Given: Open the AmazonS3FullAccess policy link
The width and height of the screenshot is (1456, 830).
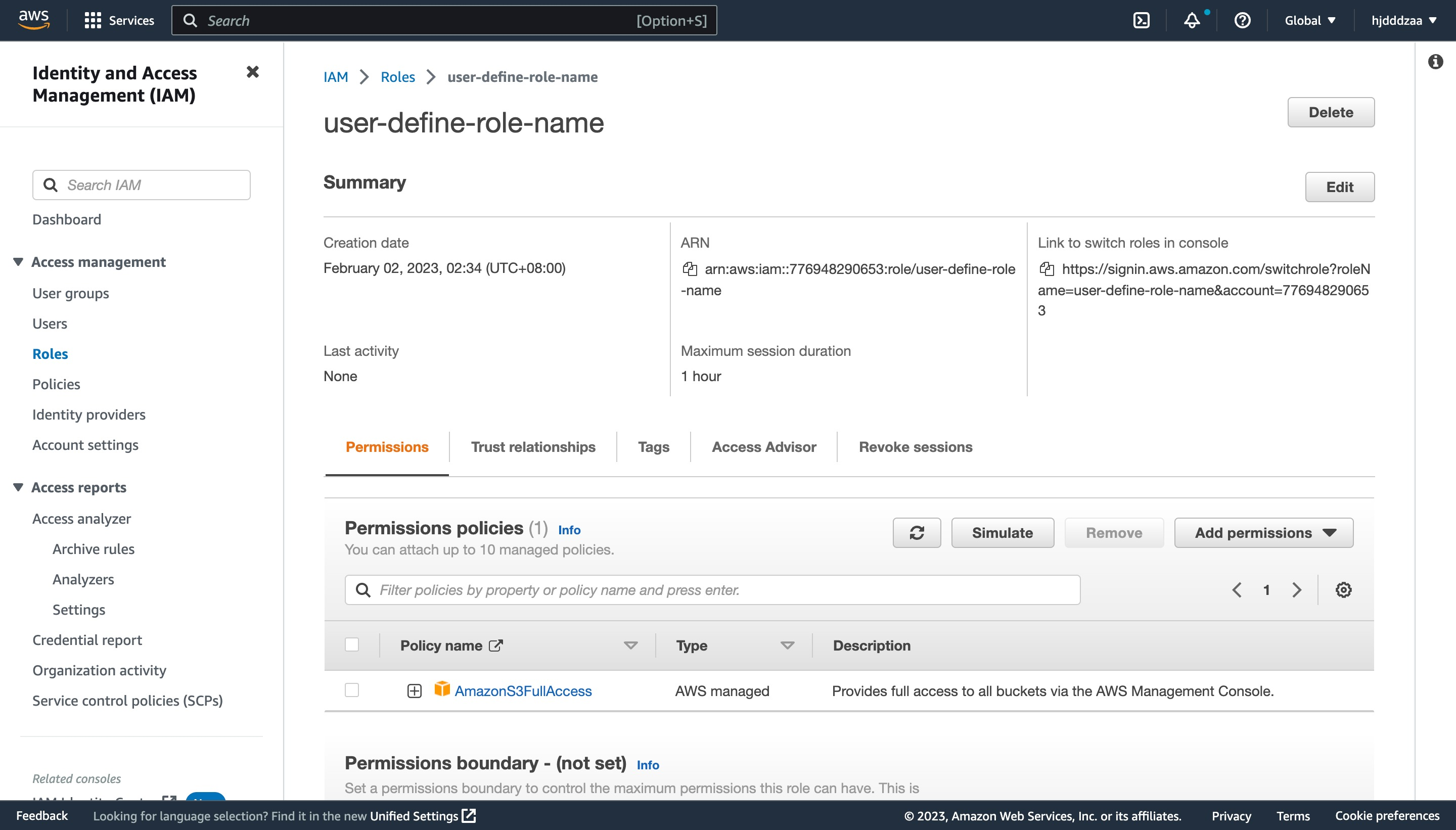Looking at the screenshot, I should point(523,691).
